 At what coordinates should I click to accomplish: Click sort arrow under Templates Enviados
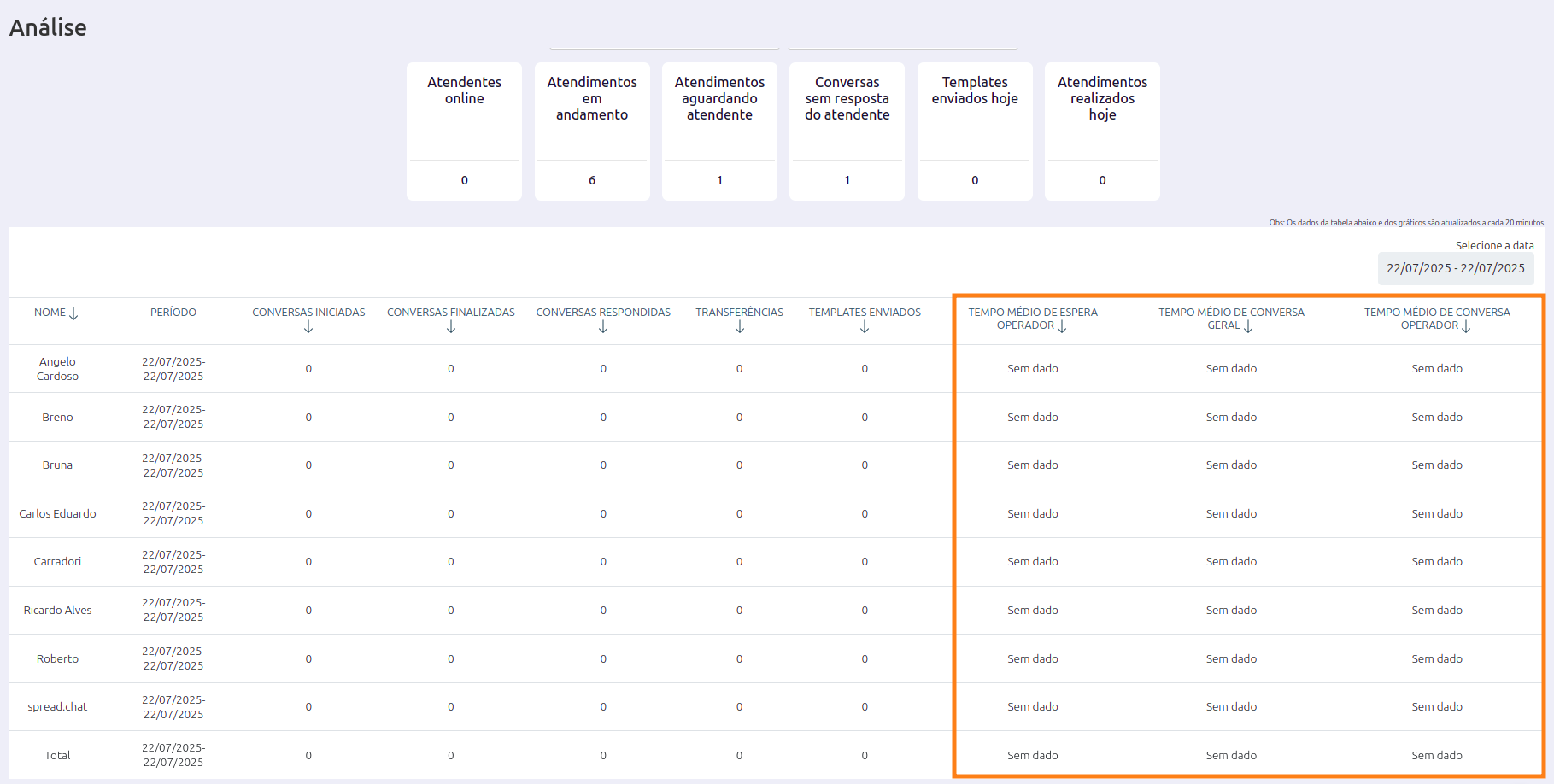pyautogui.click(x=865, y=327)
